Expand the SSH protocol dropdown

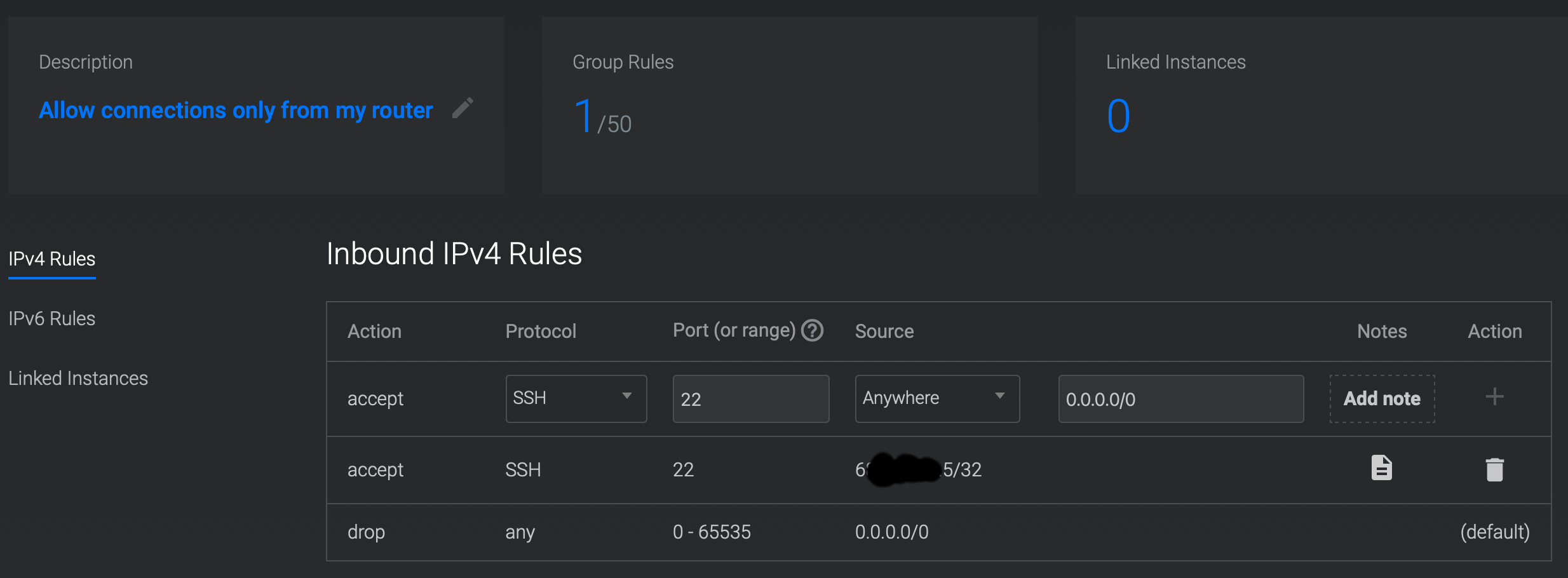point(576,398)
